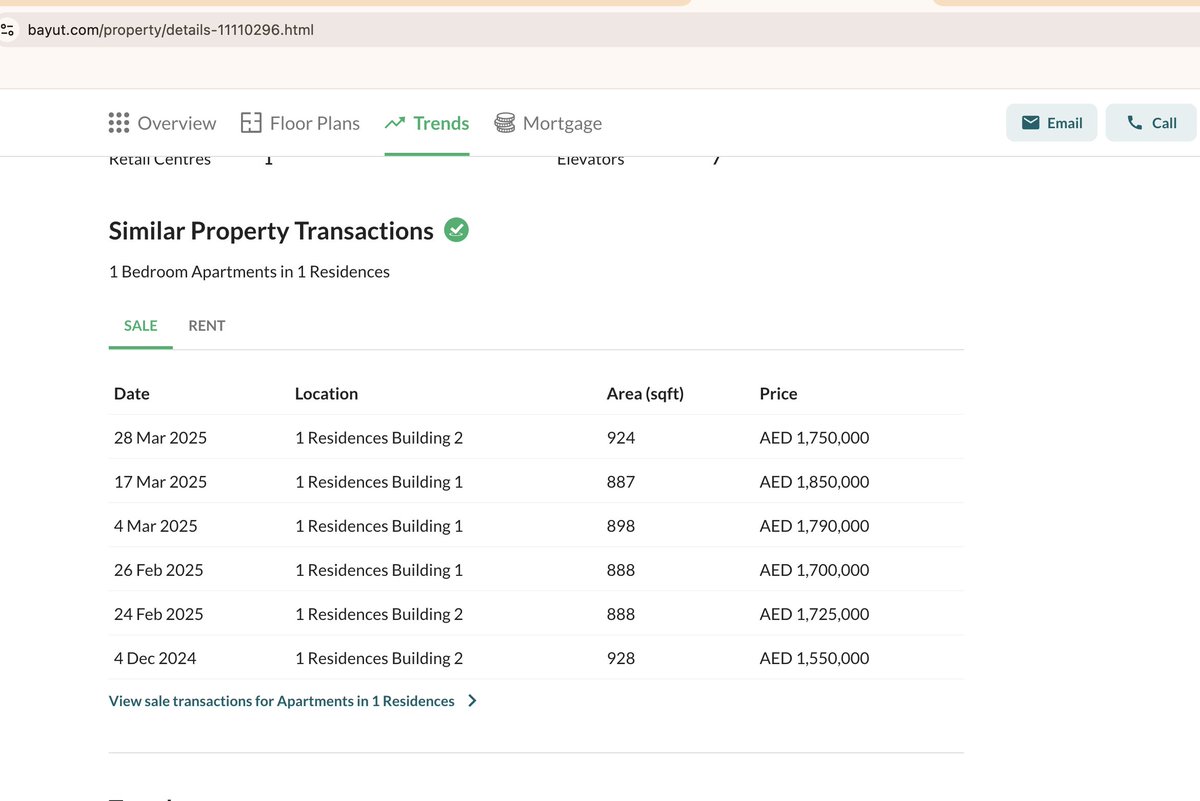Click the Similar Property Transactions heading
The image size is (1200, 801).
point(271,231)
